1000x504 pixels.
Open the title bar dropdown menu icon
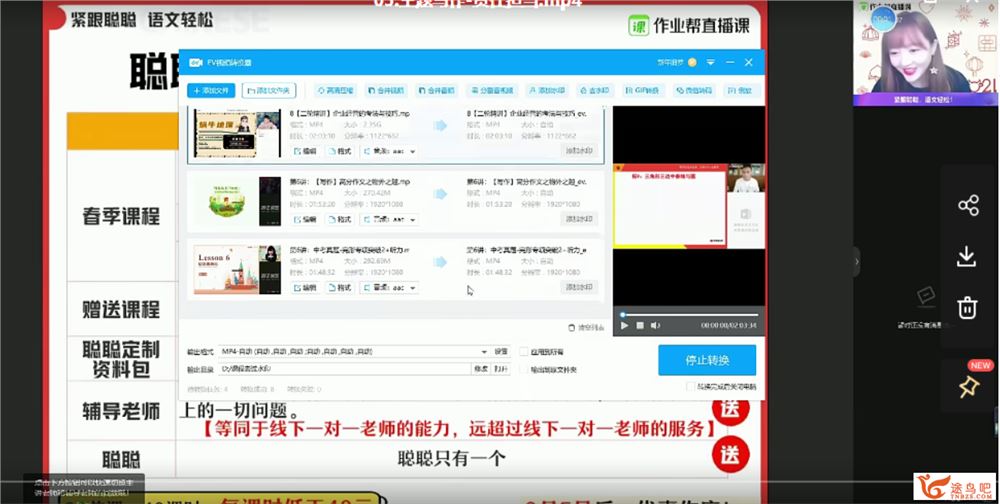click(x=710, y=63)
